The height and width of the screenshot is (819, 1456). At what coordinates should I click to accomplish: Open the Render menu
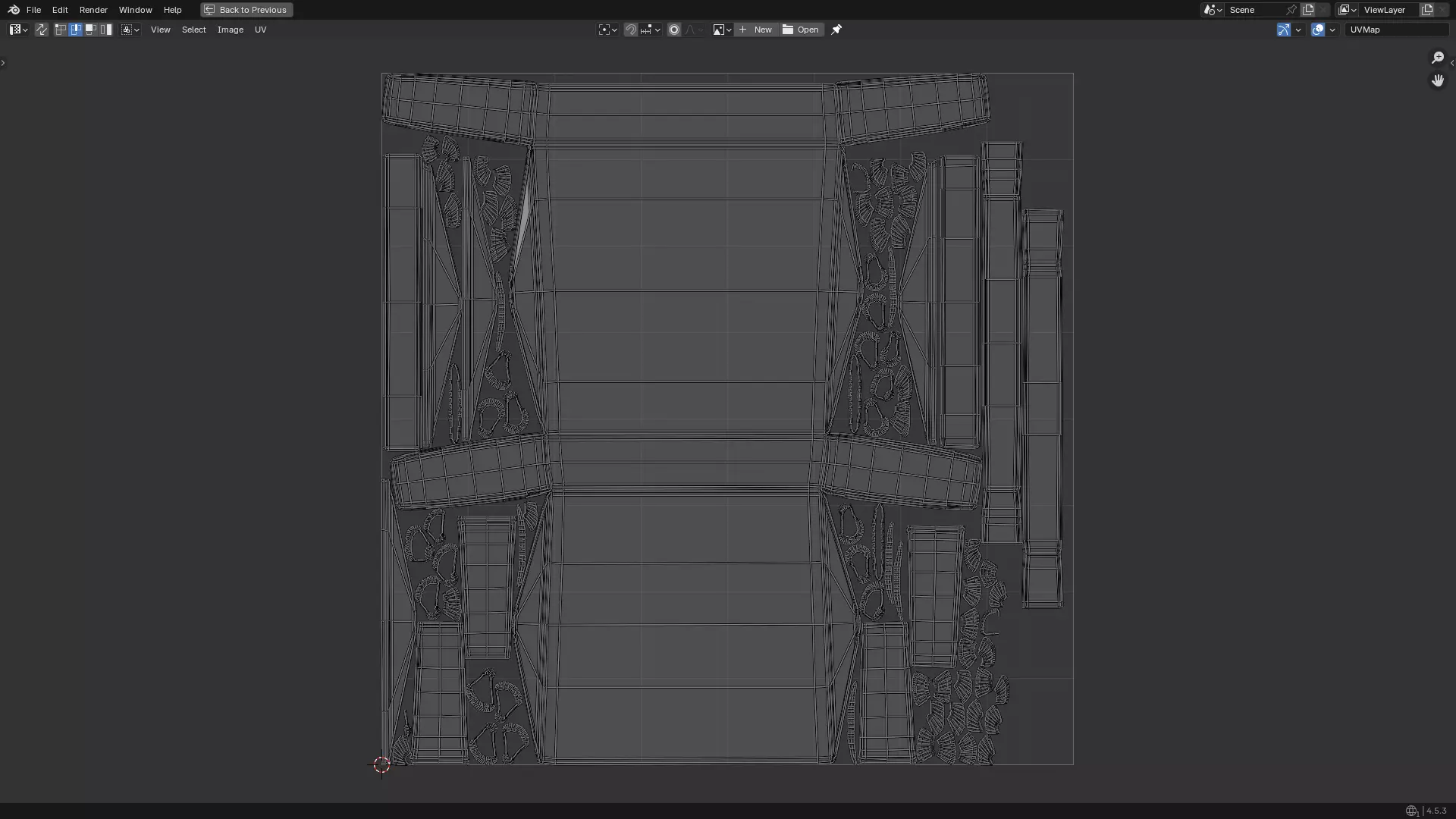[93, 10]
